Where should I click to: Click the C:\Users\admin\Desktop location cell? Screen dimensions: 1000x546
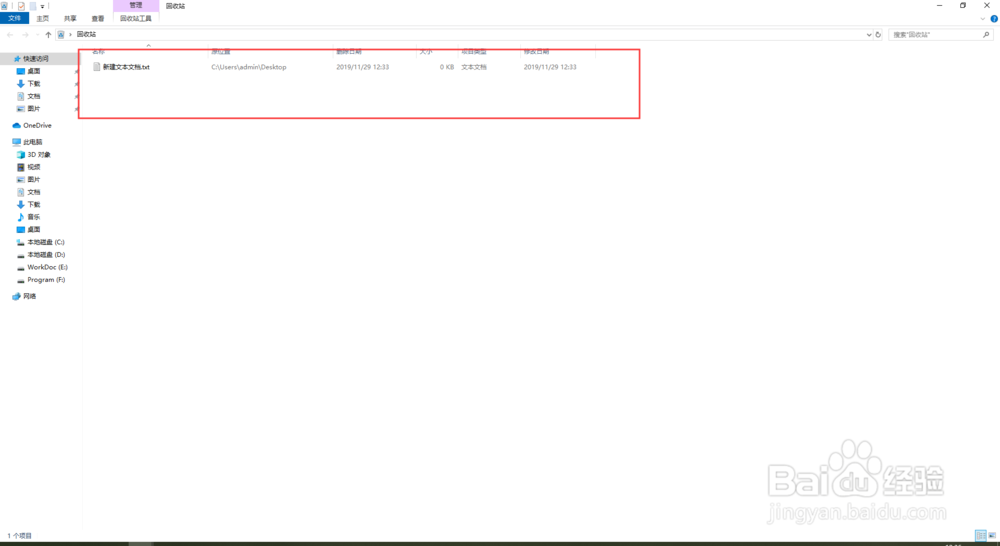click(x=249, y=67)
